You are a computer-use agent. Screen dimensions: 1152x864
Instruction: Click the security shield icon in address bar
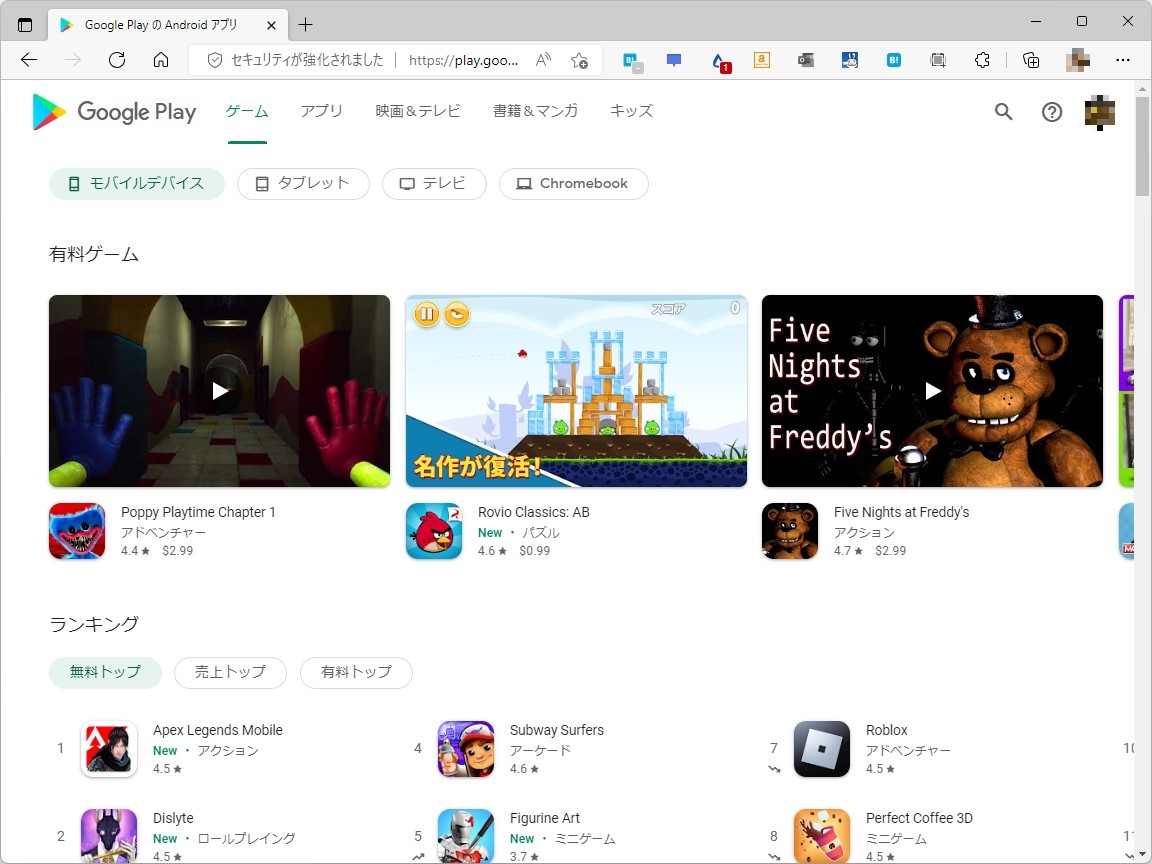point(215,60)
